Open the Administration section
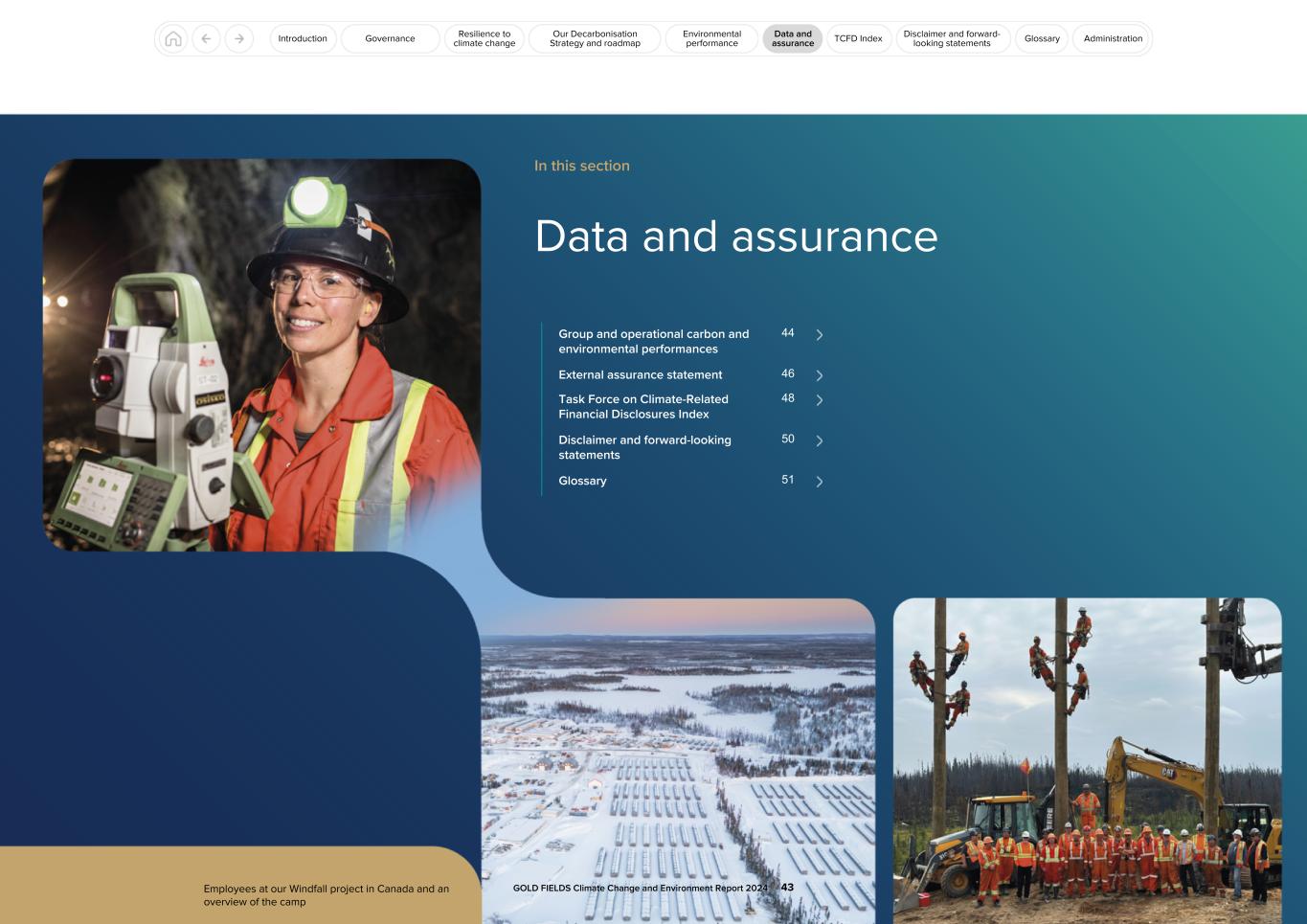 click(1112, 38)
